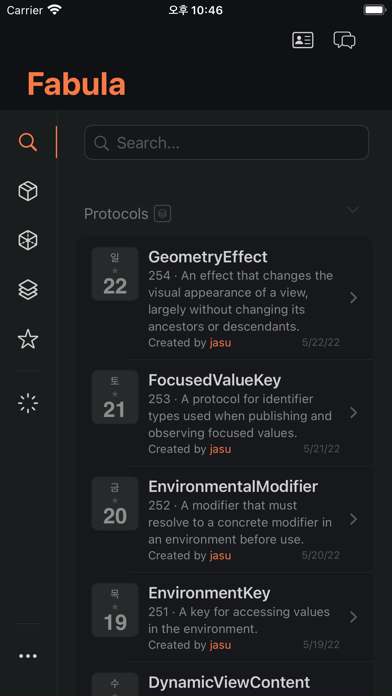Viewport: 392px width, 696px height.
Task: Collapse the Protocols section chevron
Action: pos(352,210)
